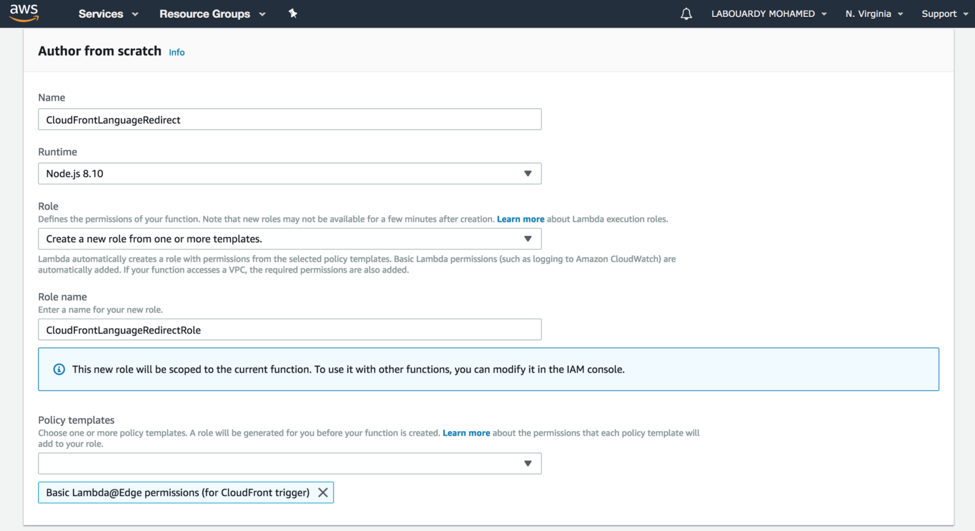Open the notifications bell
Screen dimensions: 975x531
tap(686, 14)
